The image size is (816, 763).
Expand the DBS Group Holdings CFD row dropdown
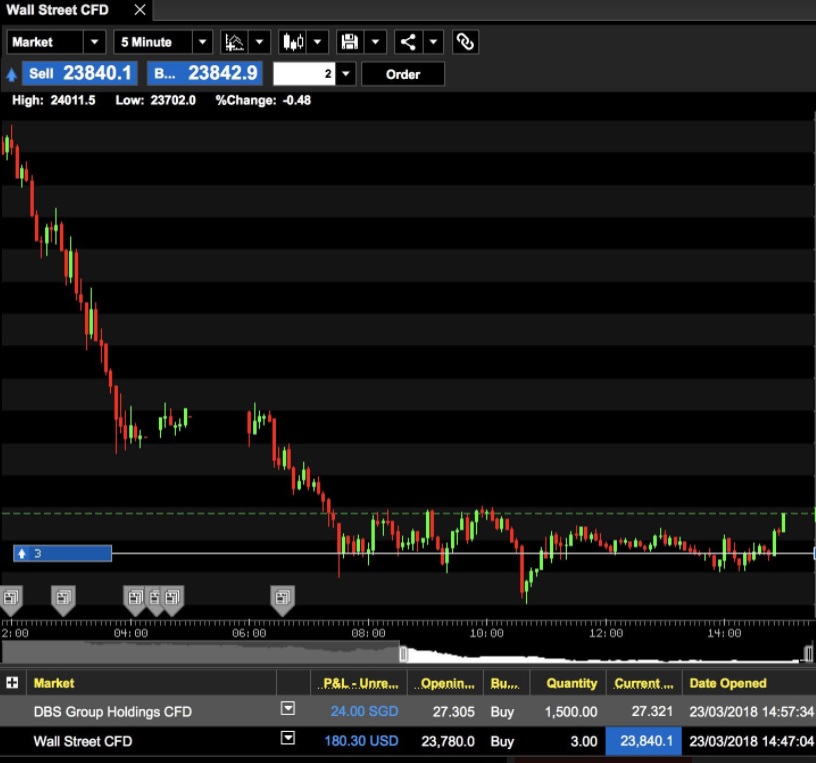click(x=288, y=708)
